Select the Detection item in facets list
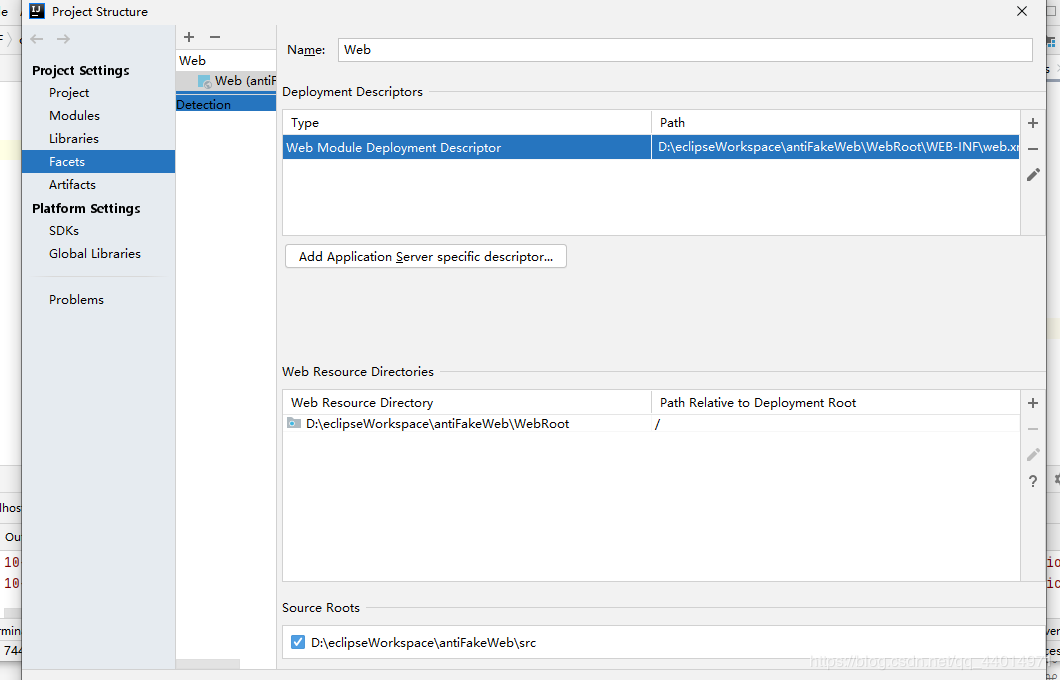1060x680 pixels. (x=204, y=104)
